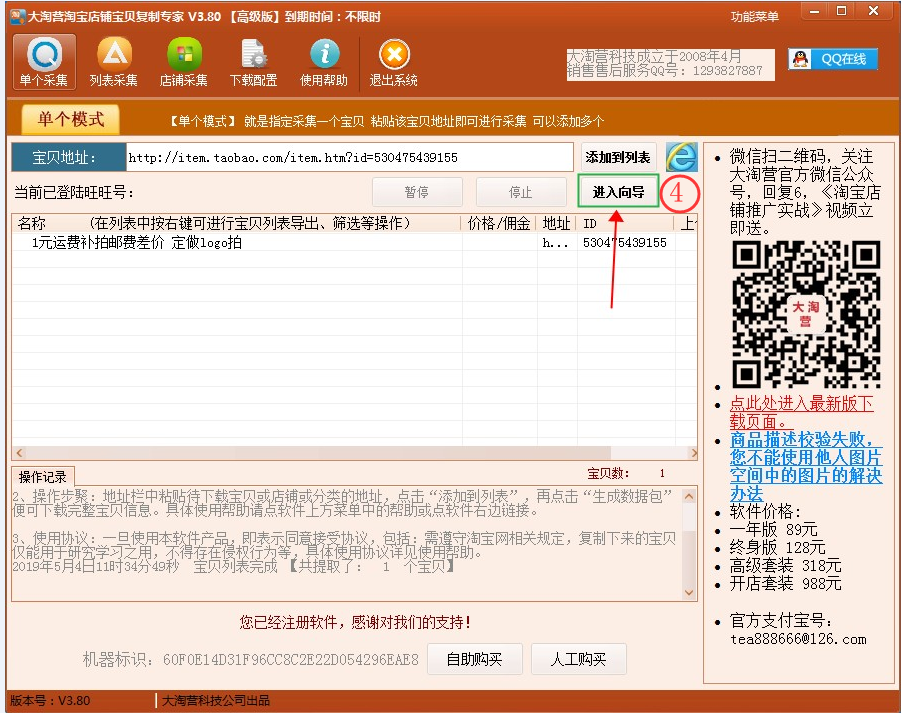This screenshot has width=901, height=713.
Task: Minimize the application window
Action: (x=815, y=11)
